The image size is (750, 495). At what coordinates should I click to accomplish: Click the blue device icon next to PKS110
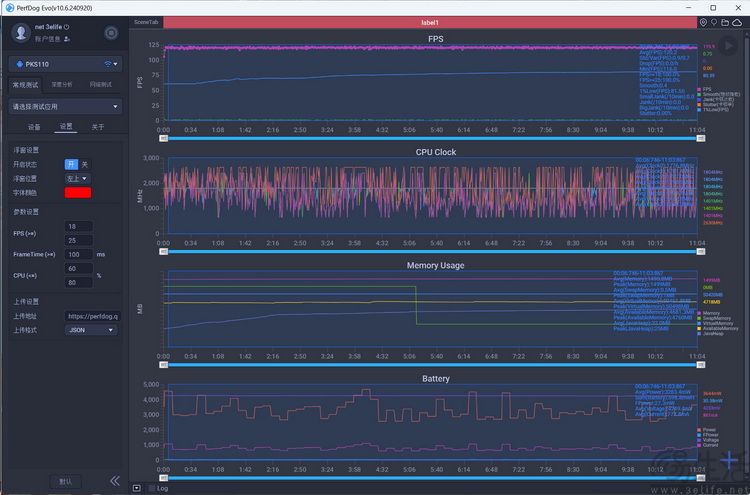tap(20, 64)
